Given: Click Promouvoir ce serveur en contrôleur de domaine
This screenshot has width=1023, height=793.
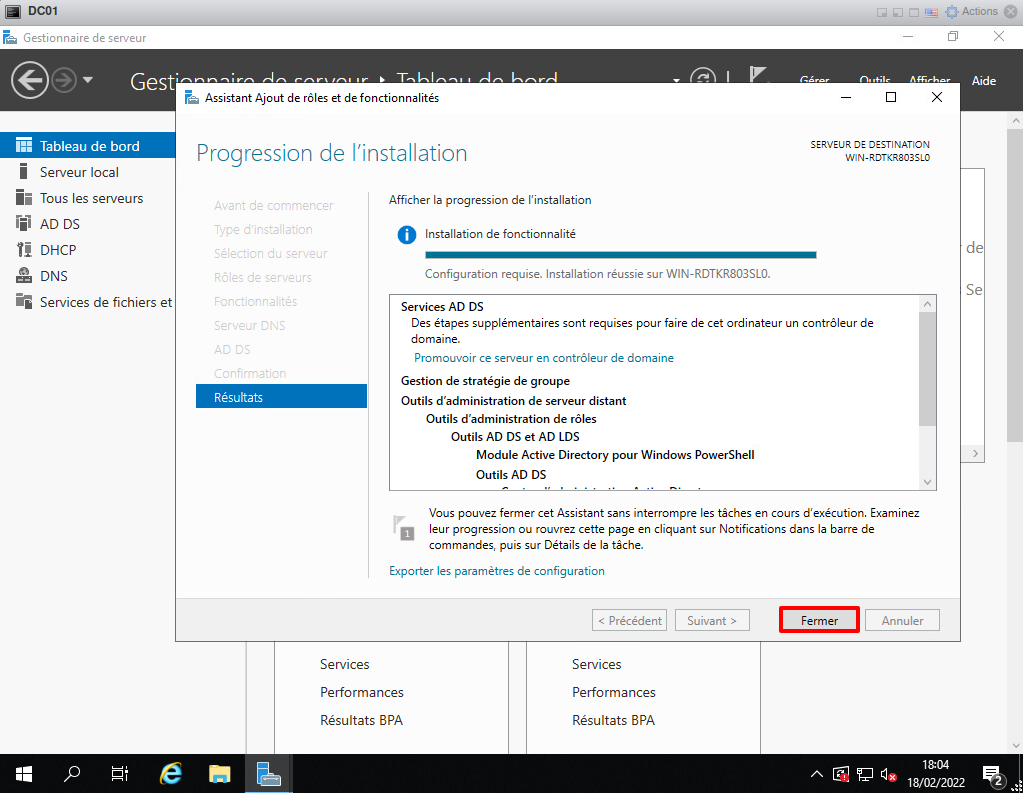Looking at the screenshot, I should tap(544, 358).
